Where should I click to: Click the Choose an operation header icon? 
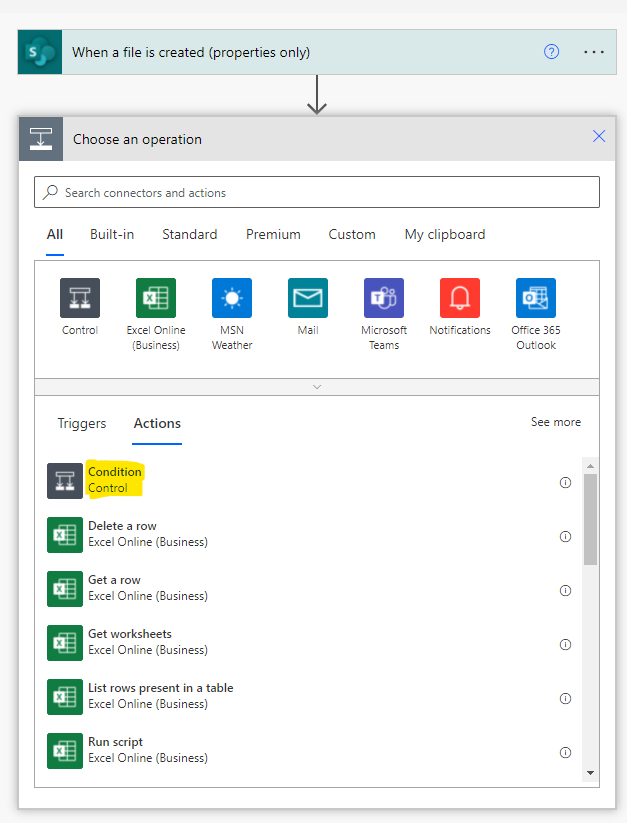pos(41,139)
